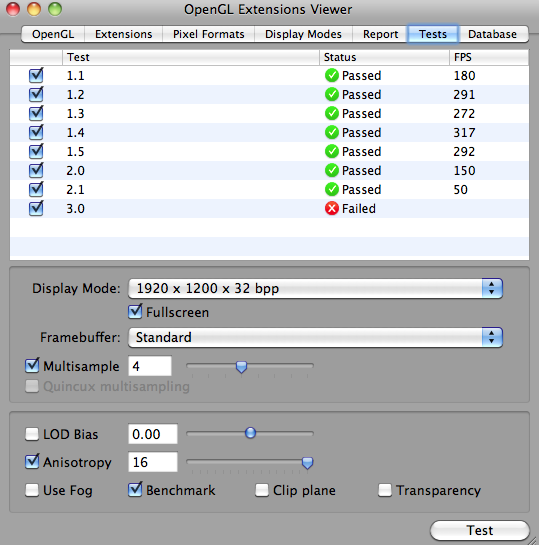
Task: Uncheck the test 1.2 checkbox
Action: click(x=36, y=95)
